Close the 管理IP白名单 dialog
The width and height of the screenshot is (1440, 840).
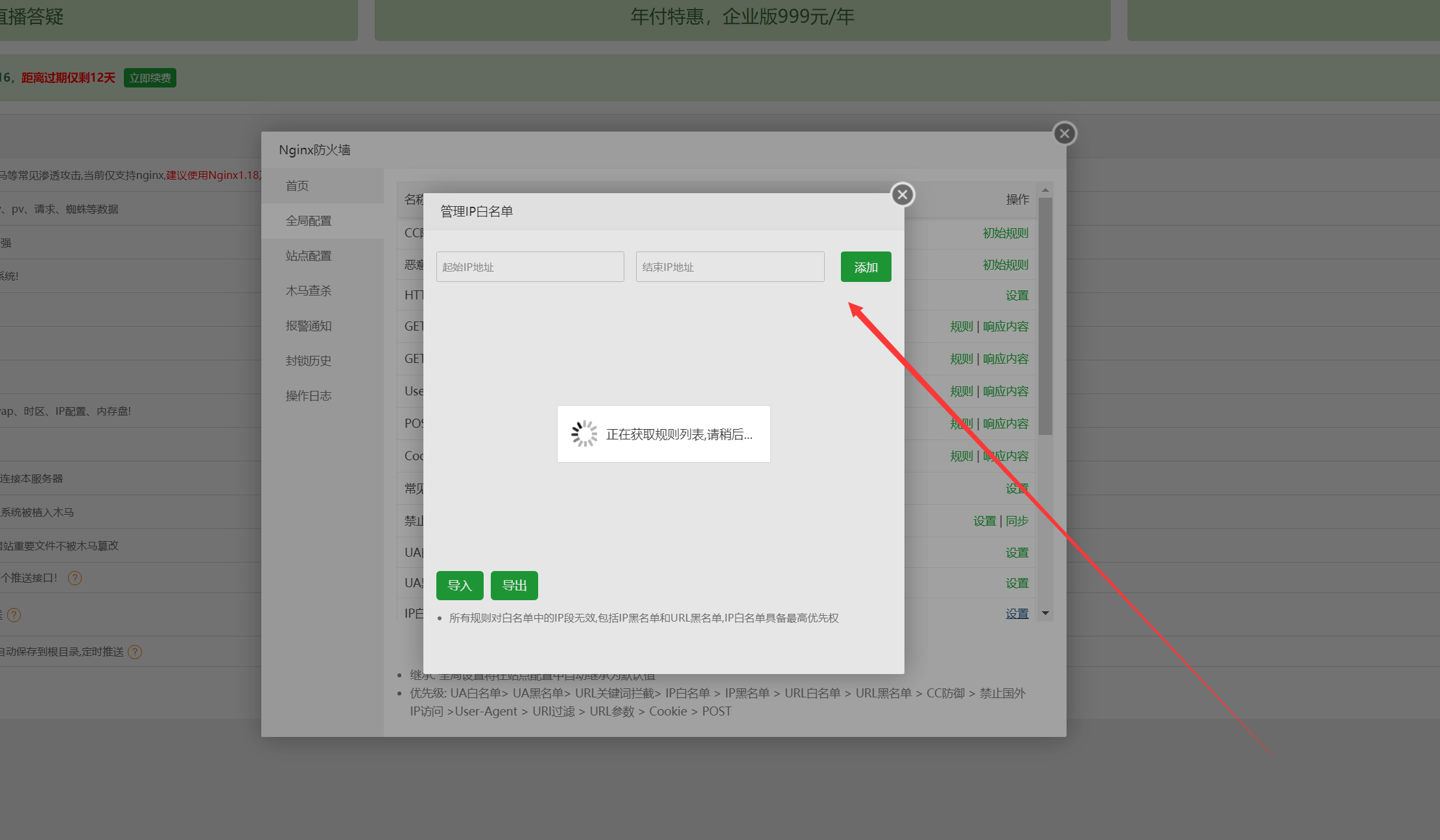coord(903,194)
